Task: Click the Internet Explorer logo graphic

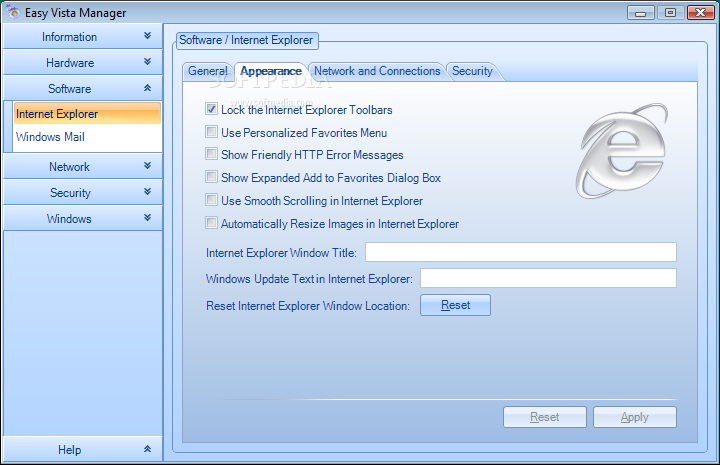Action: tap(622, 151)
